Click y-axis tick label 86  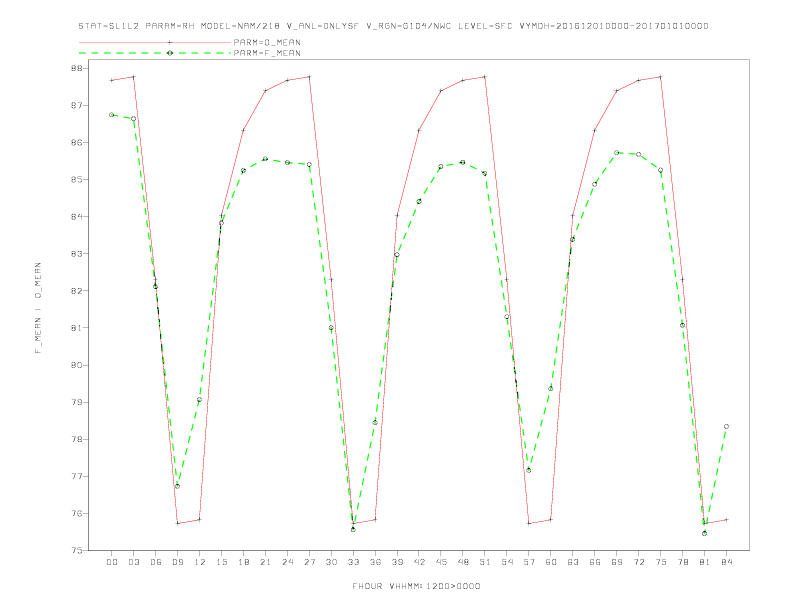pyautogui.click(x=78, y=142)
